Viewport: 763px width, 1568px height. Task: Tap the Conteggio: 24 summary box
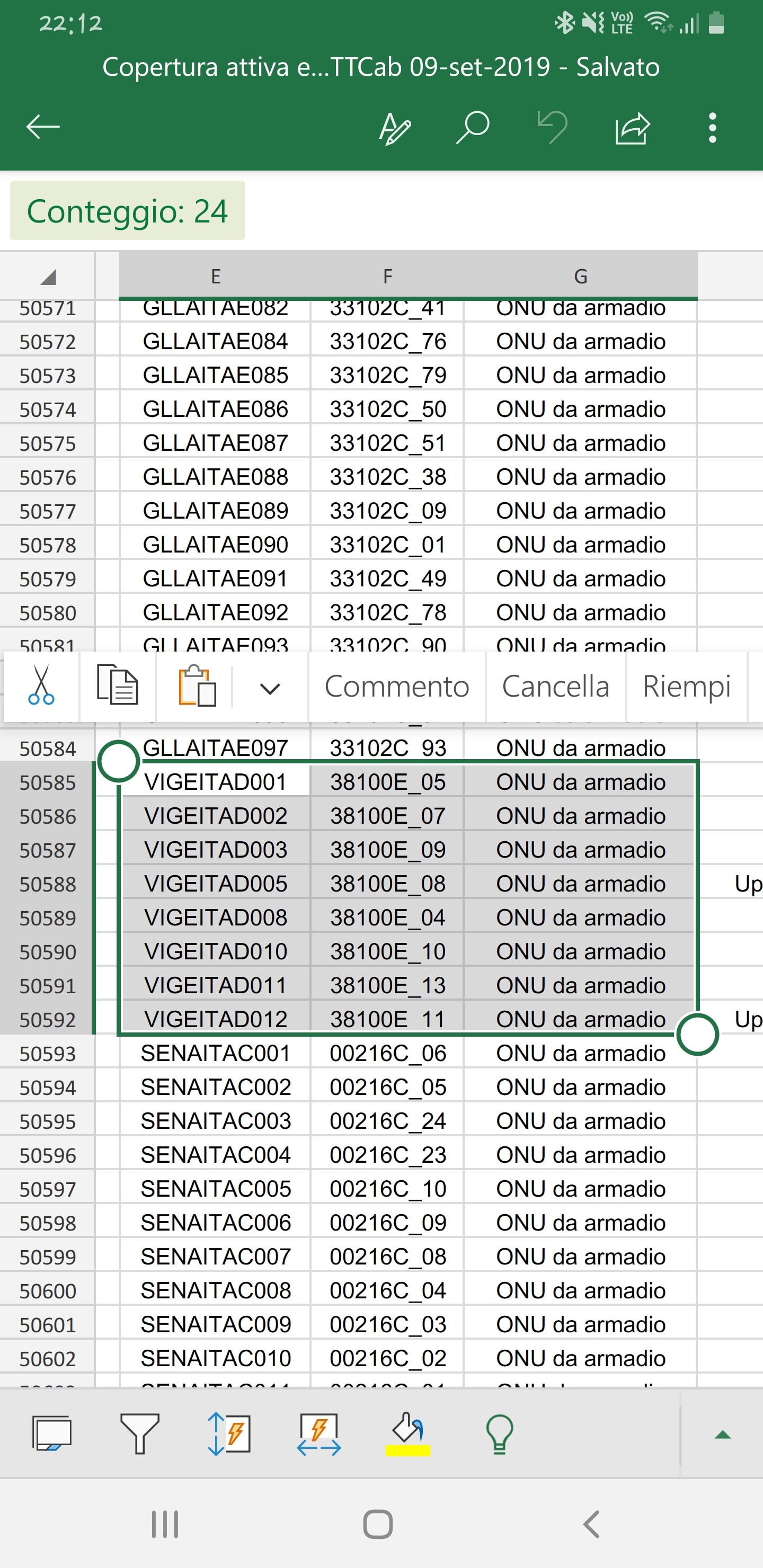(127, 211)
